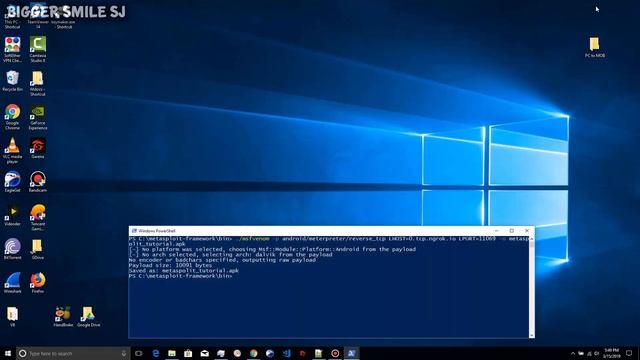640x360 pixels.
Task: Maximize the Windows PowerShell window
Action: (x=511, y=231)
